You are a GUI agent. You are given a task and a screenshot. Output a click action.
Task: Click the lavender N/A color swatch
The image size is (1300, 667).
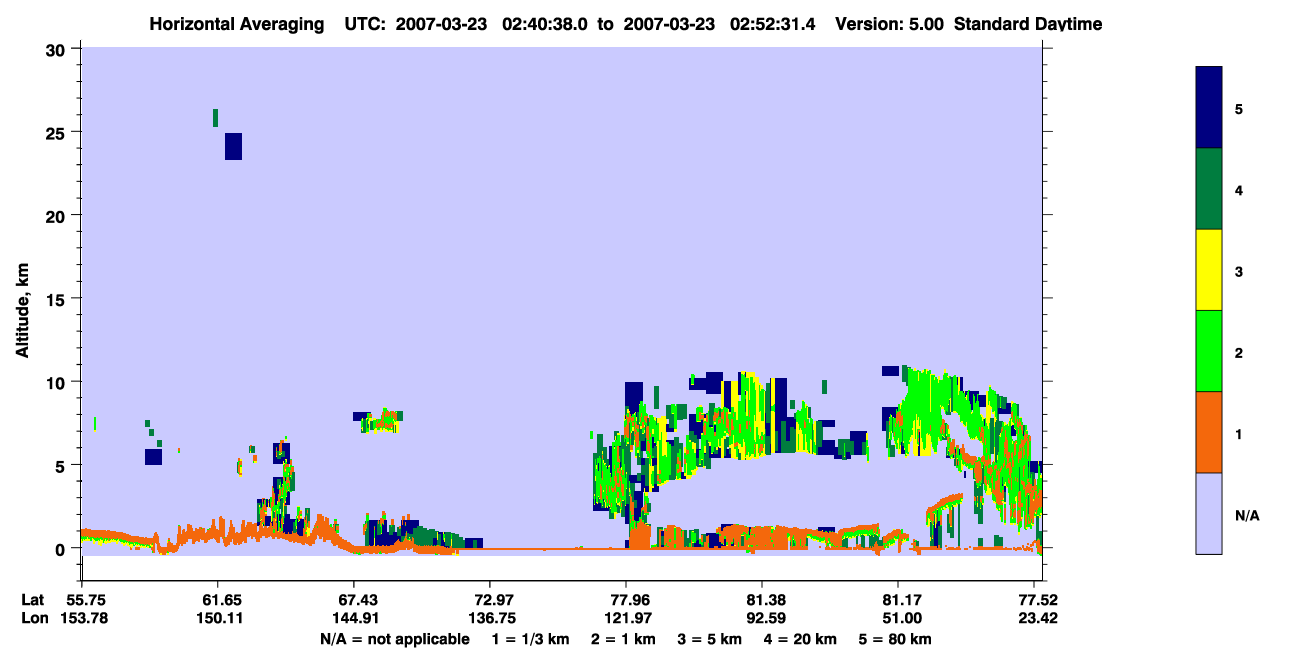pyautogui.click(x=1209, y=512)
